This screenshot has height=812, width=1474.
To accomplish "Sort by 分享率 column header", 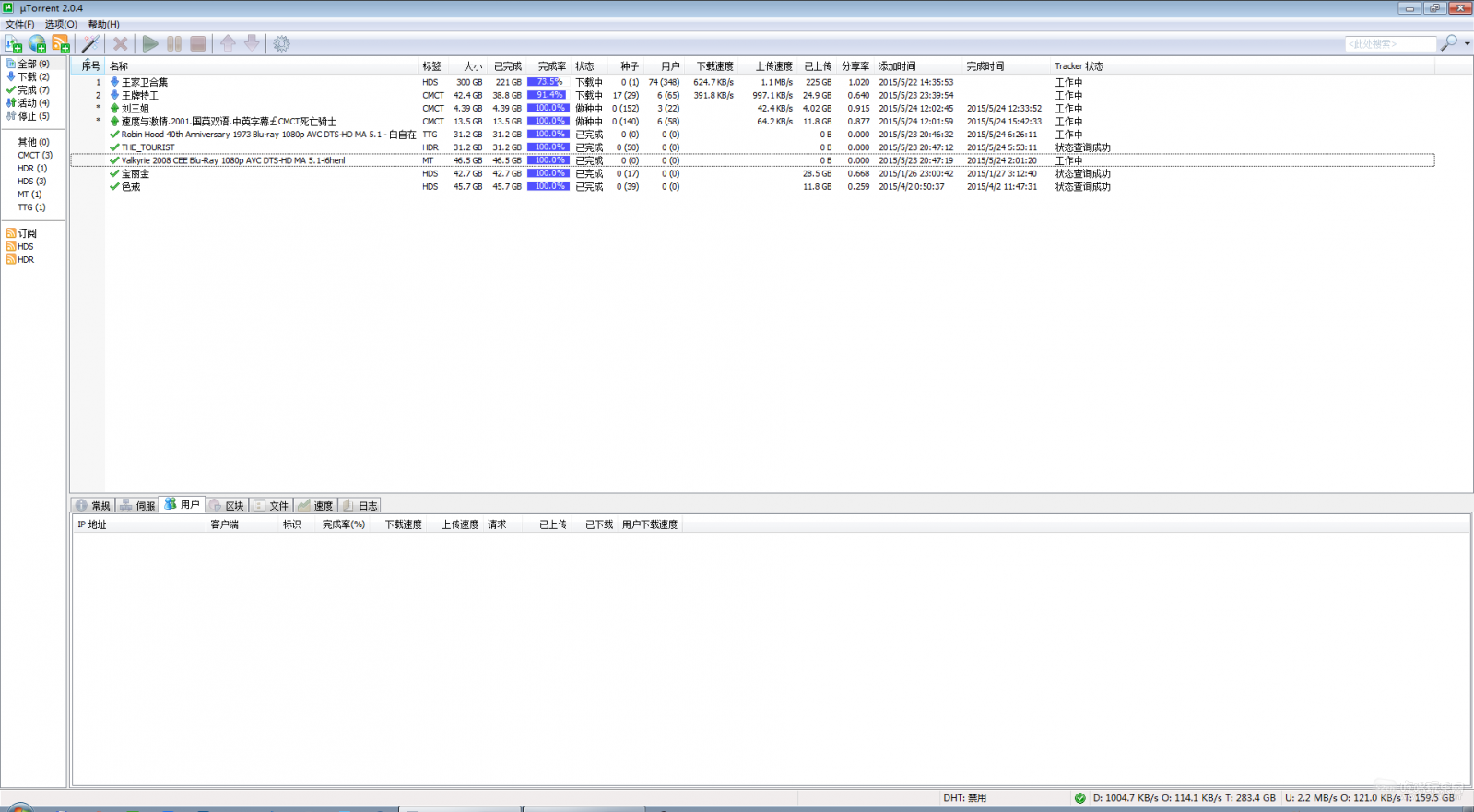I will (855, 65).
